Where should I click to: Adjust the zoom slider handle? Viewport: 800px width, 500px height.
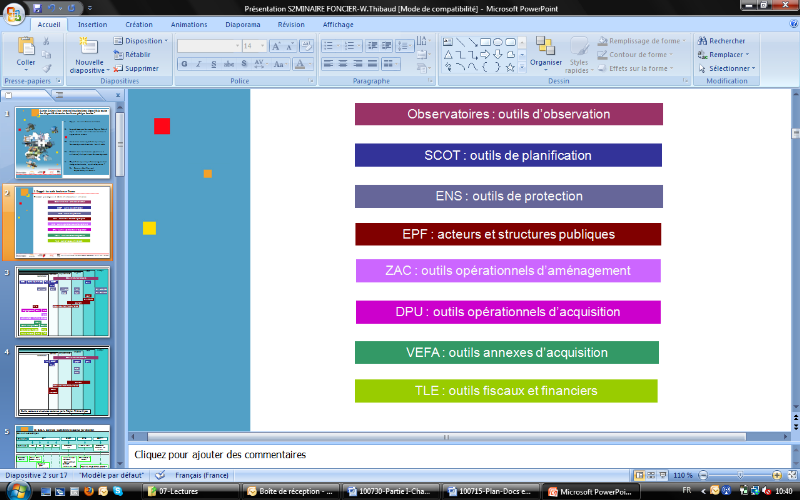tap(740, 475)
